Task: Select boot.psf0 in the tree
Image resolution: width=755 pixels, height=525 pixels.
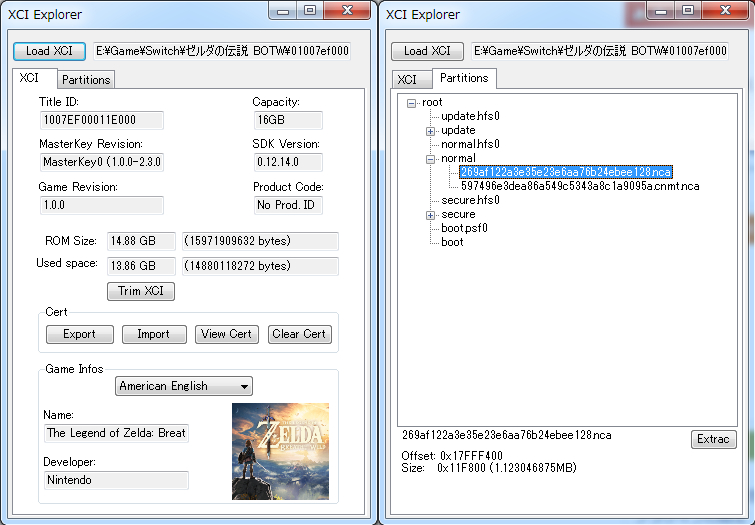Action: pyautogui.click(x=464, y=228)
